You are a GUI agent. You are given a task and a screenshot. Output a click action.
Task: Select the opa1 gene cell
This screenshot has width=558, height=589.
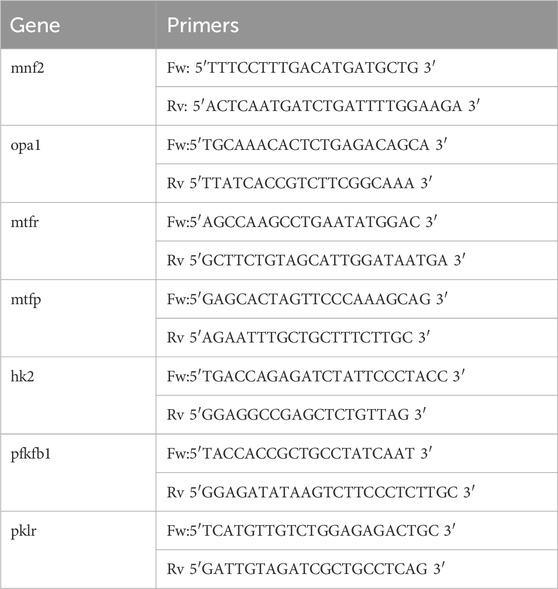78,164
